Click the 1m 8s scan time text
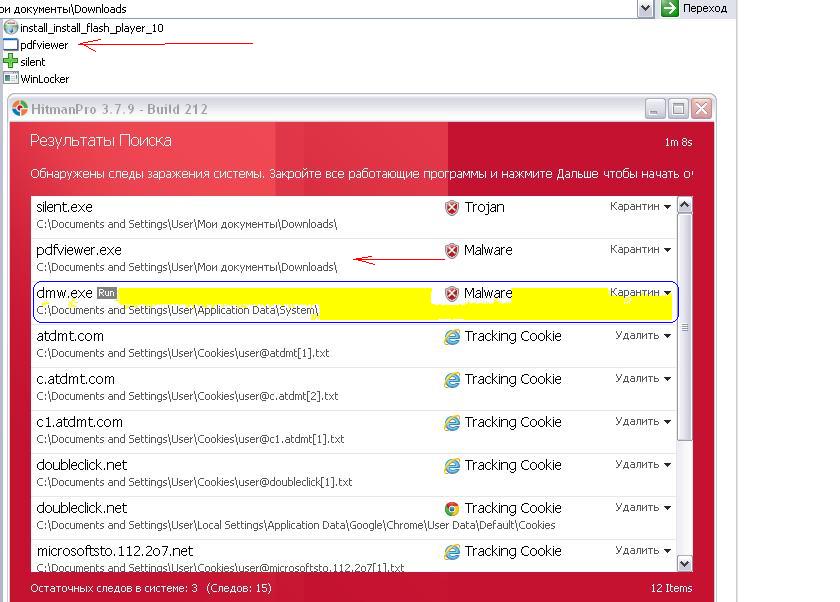Viewport: 840px width, 602px height. tap(678, 142)
